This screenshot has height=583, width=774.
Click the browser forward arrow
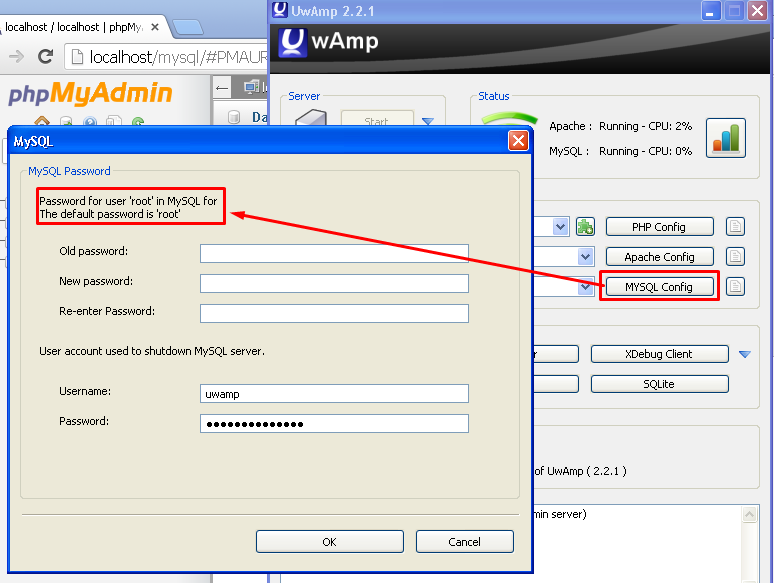tap(16, 56)
